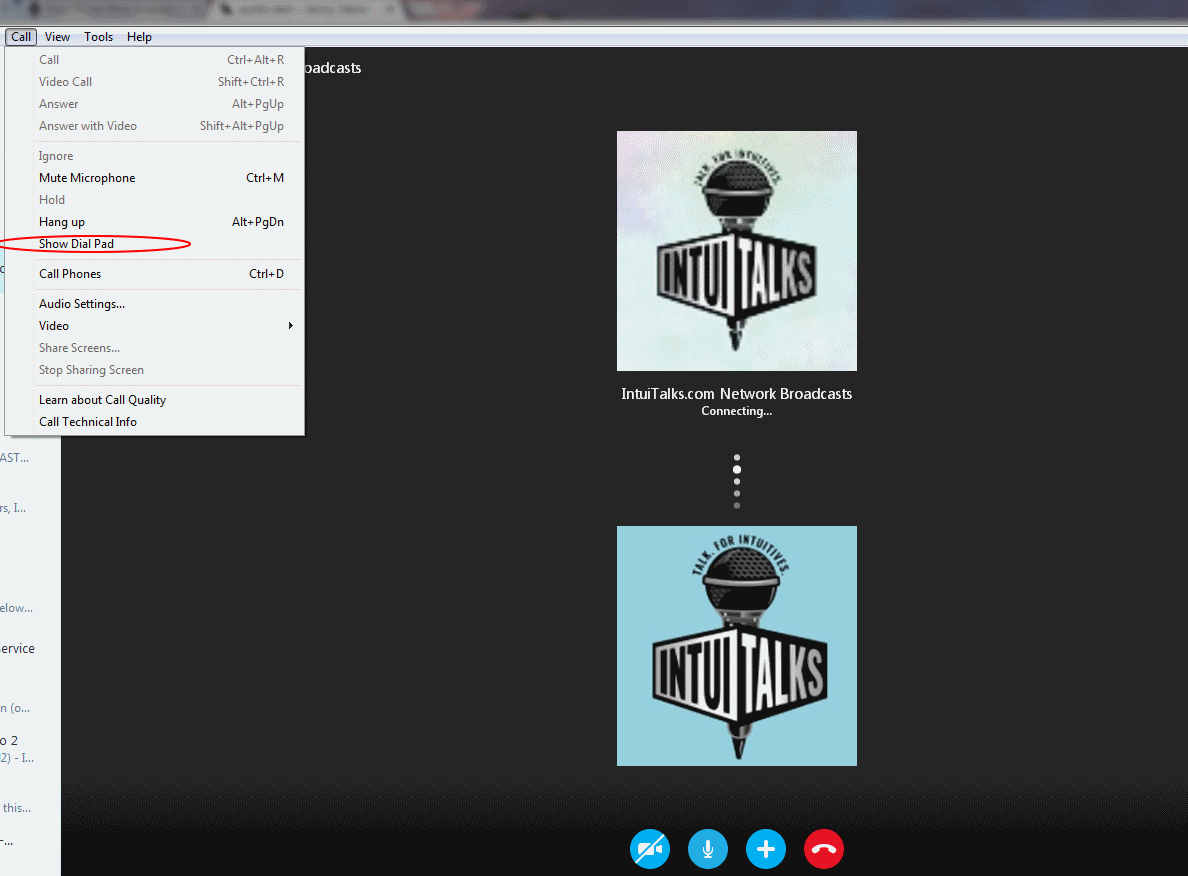This screenshot has width=1188, height=876.
Task: Click the upper IntuiTalks contact avatar
Action: pos(736,251)
